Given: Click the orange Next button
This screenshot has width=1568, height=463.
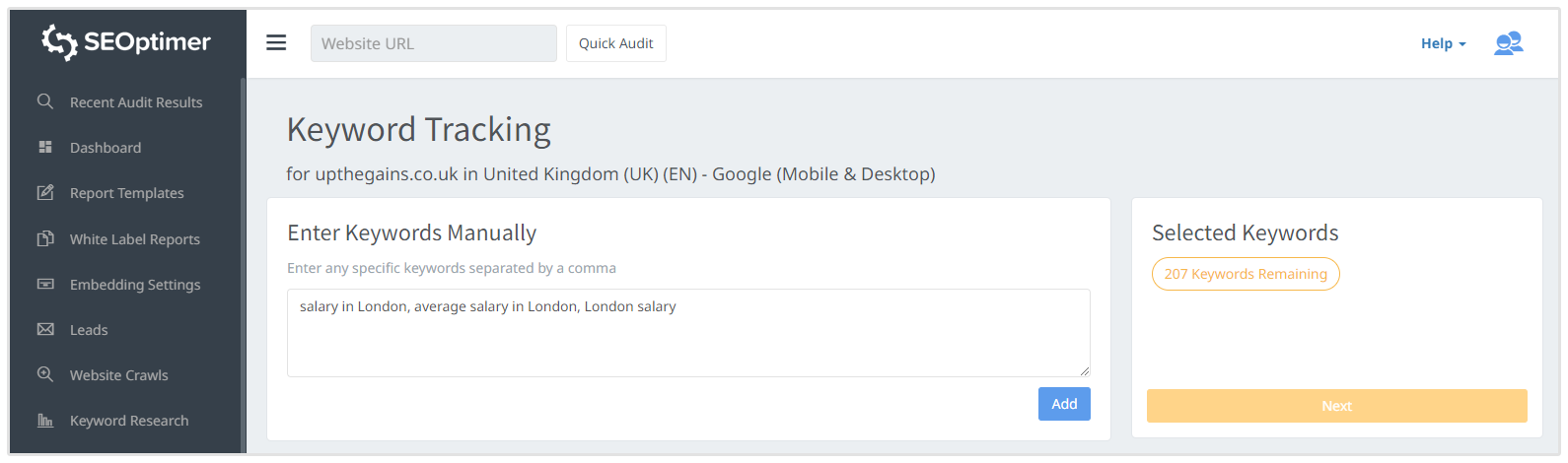Looking at the screenshot, I should (1336, 406).
